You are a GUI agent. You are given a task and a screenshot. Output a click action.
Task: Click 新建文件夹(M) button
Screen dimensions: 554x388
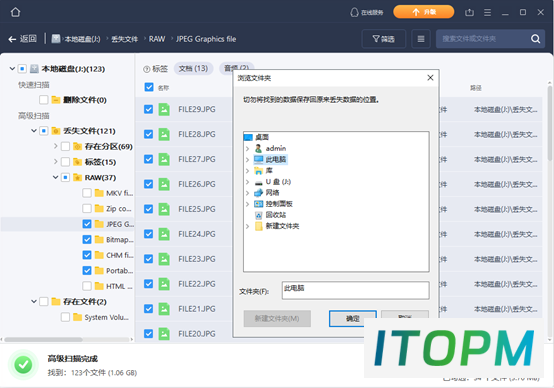[277, 319]
